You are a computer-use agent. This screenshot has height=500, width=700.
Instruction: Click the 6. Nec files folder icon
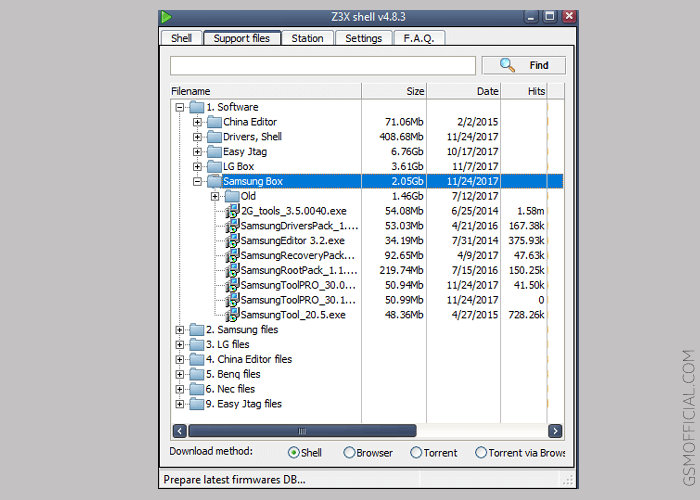pyautogui.click(x=197, y=389)
